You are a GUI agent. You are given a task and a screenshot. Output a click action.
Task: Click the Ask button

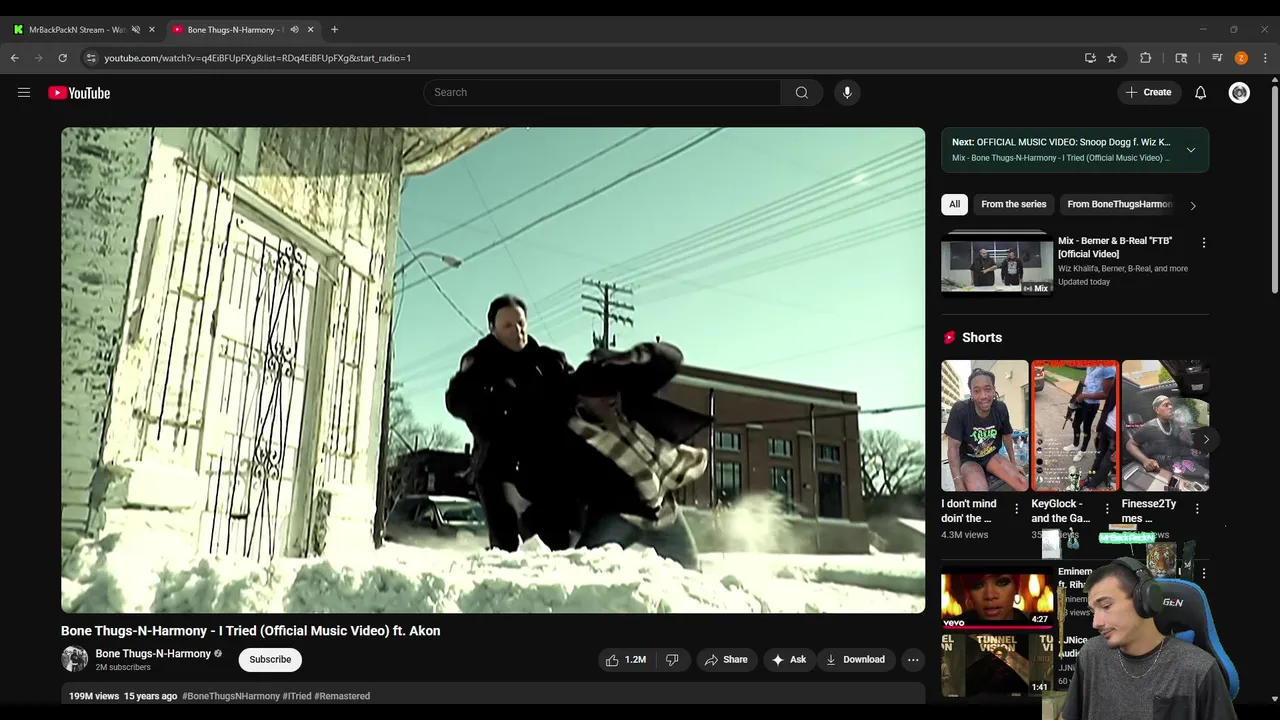click(x=788, y=659)
